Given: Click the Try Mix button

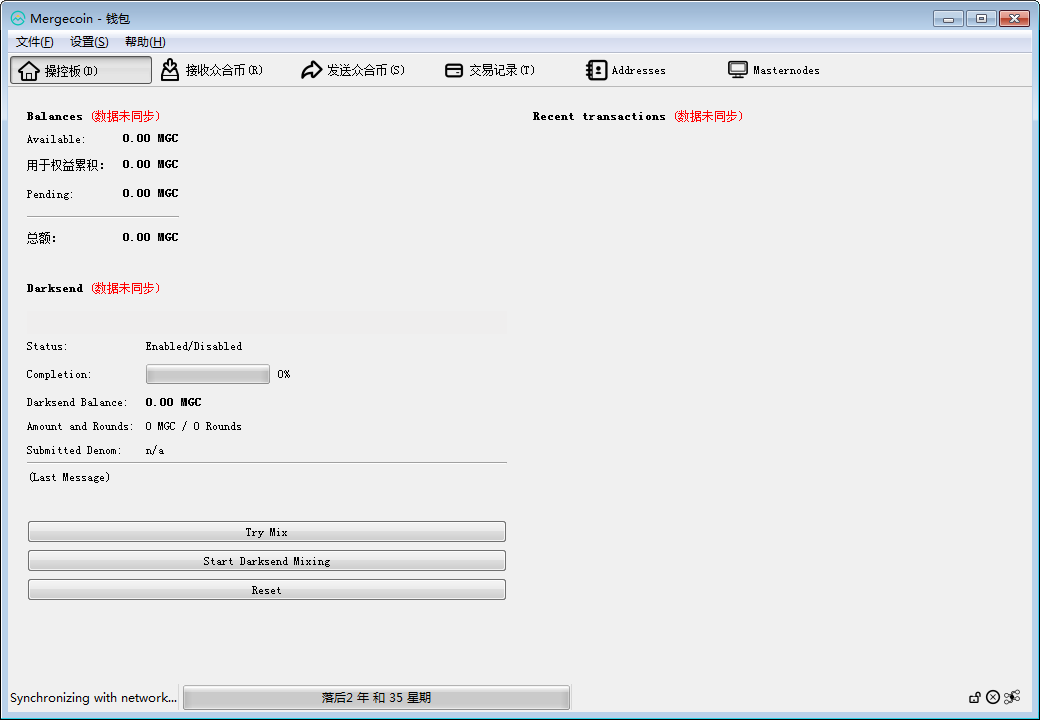Looking at the screenshot, I should [267, 532].
